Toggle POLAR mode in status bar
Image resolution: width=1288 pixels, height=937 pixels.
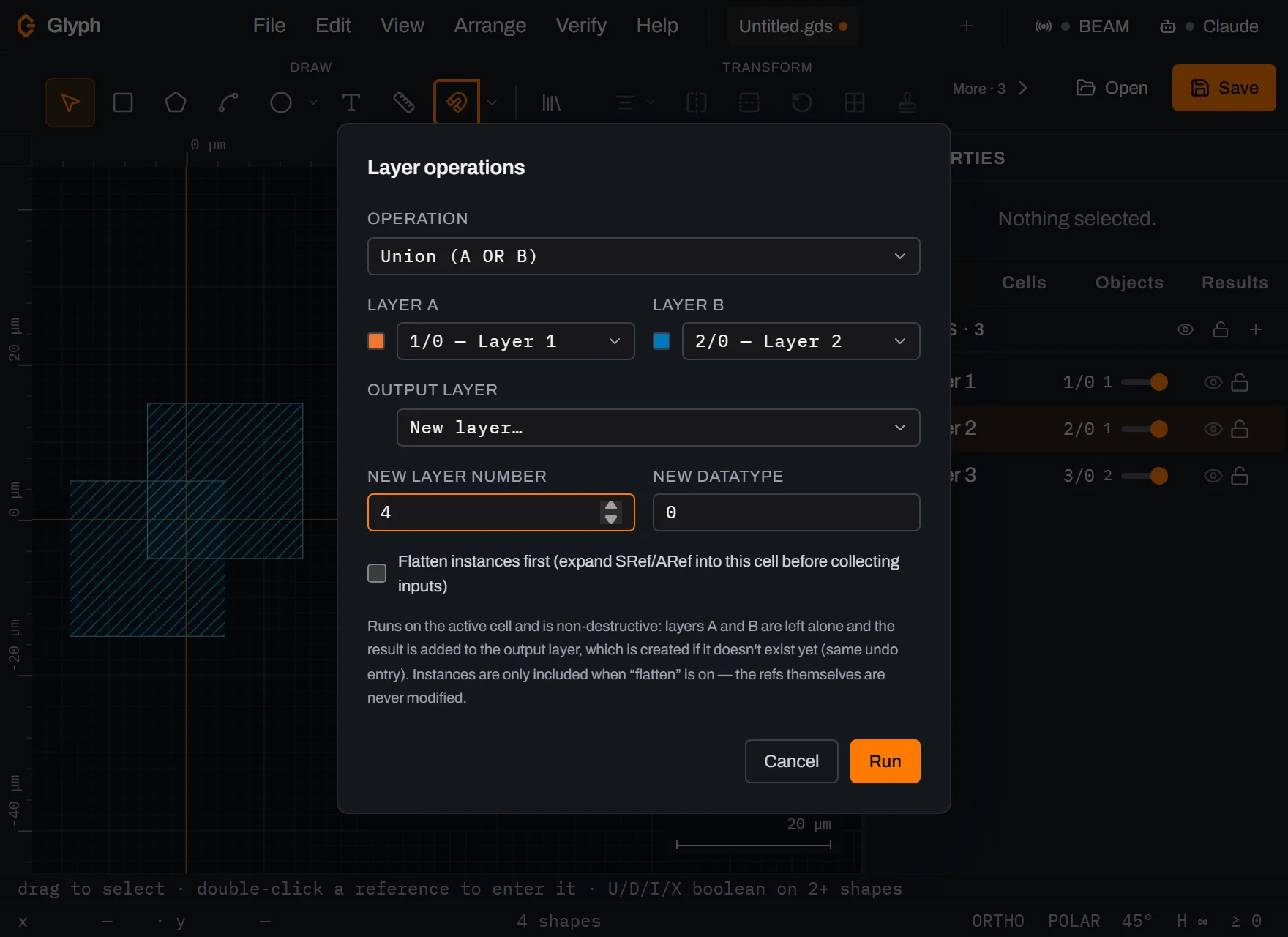[1074, 921]
